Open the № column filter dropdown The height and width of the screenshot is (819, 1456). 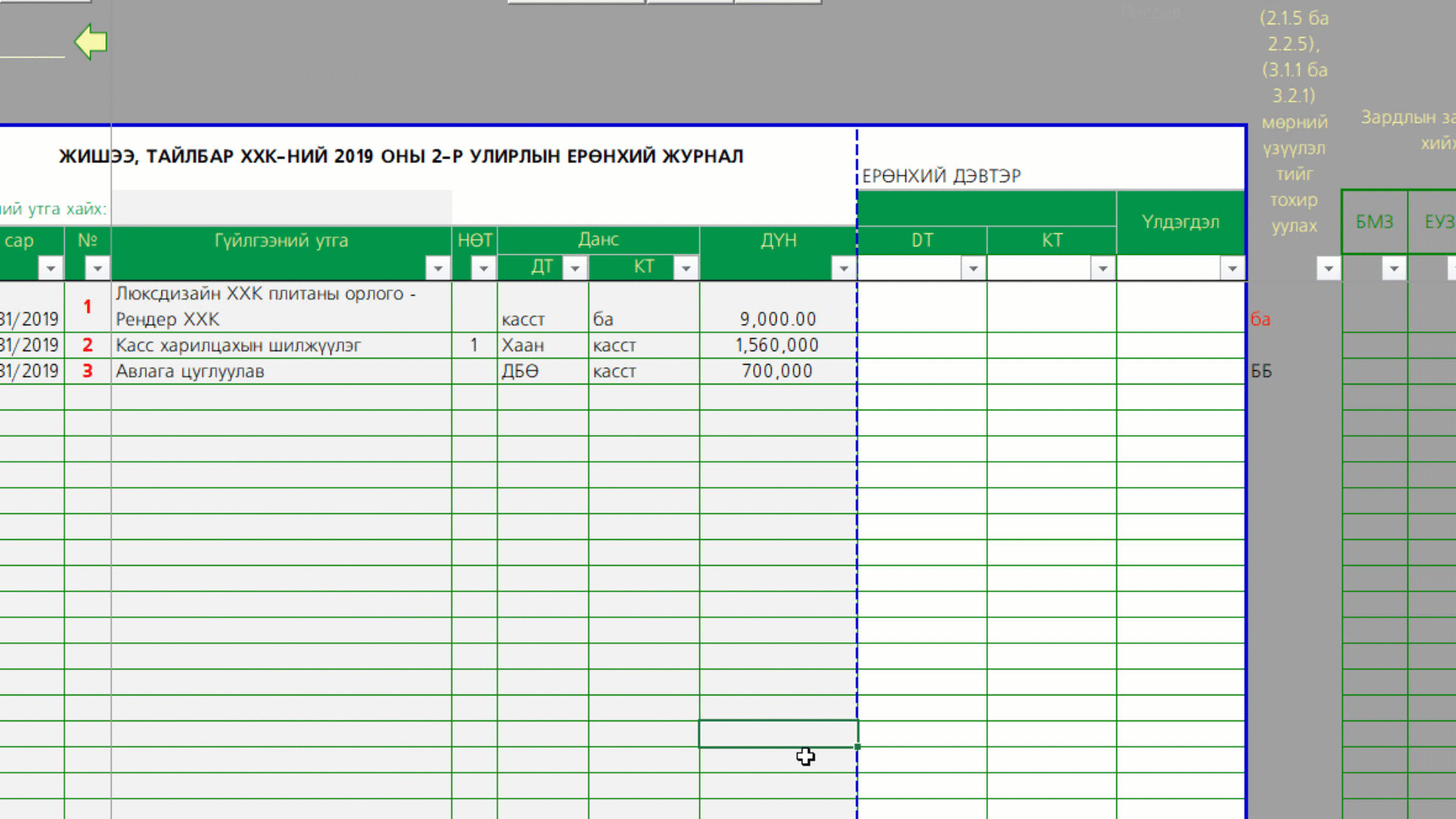[97, 268]
